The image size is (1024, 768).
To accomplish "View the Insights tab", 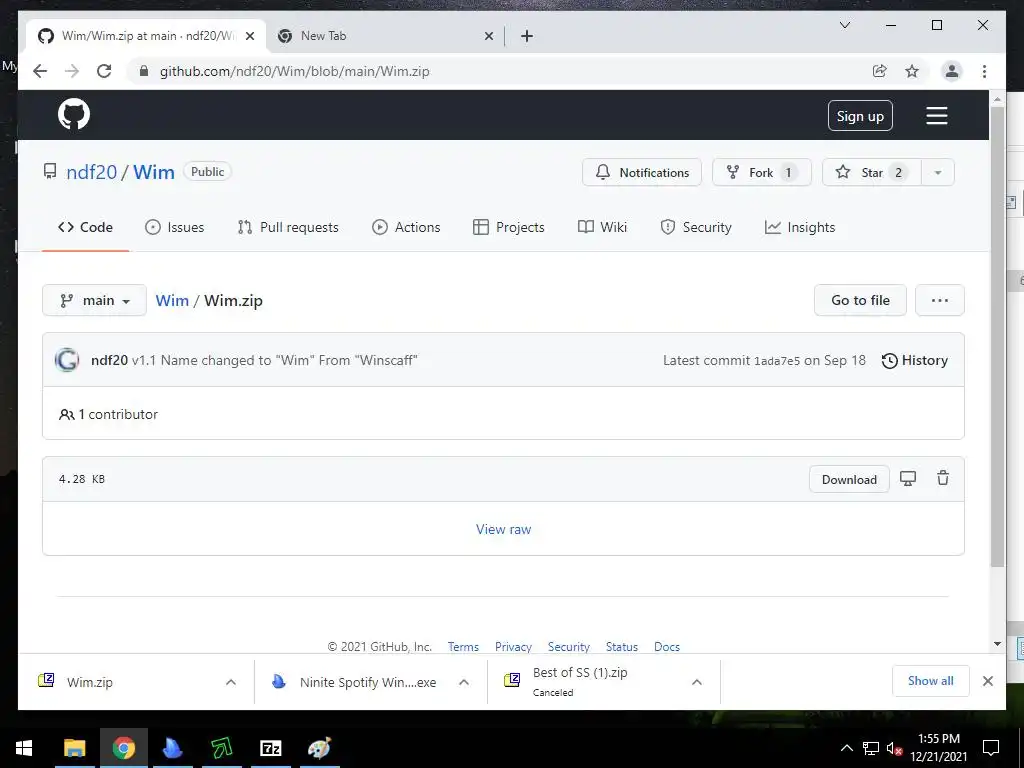I will [x=800, y=227].
